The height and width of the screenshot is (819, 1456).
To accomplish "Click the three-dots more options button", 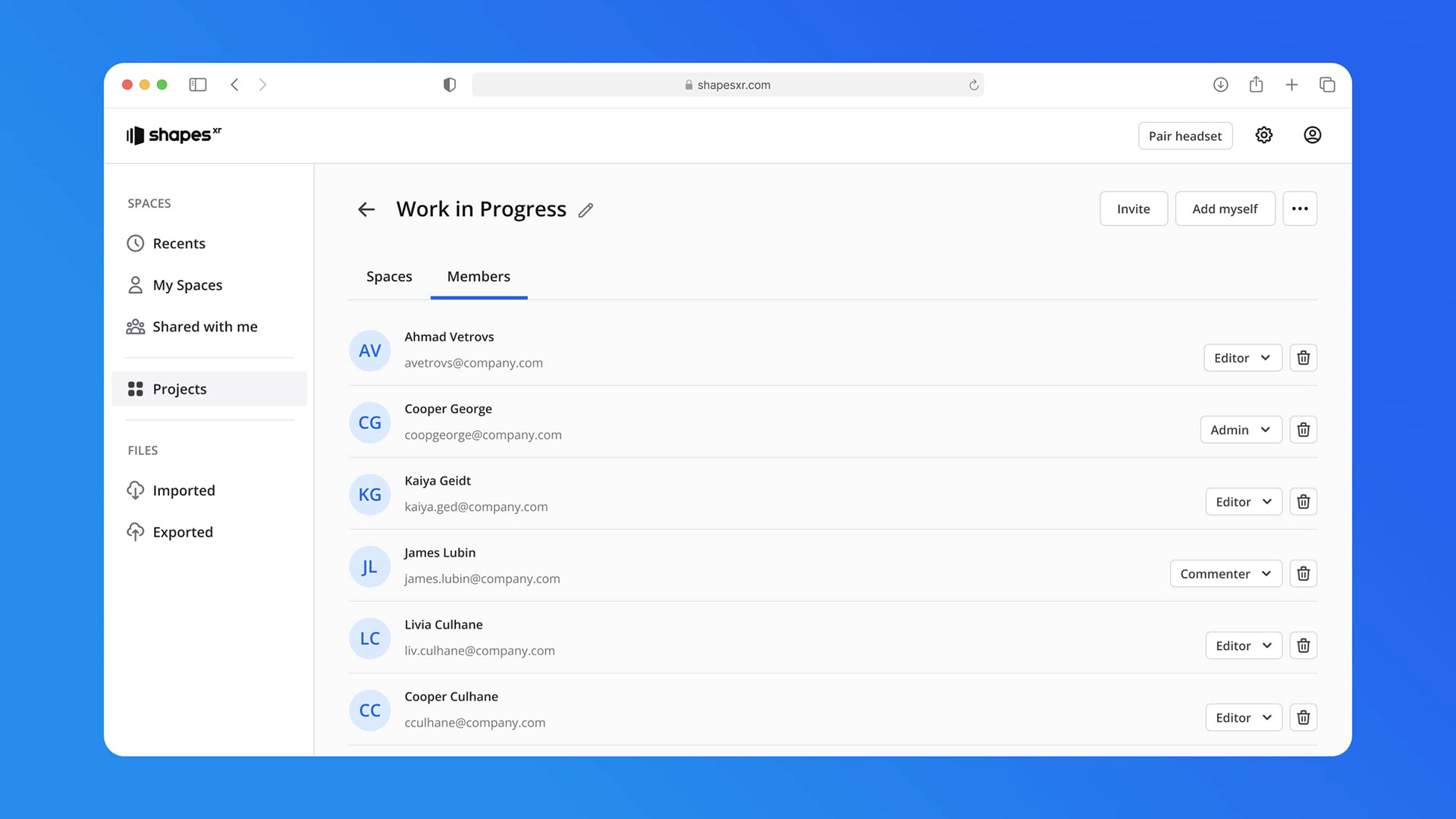I will [x=1299, y=209].
